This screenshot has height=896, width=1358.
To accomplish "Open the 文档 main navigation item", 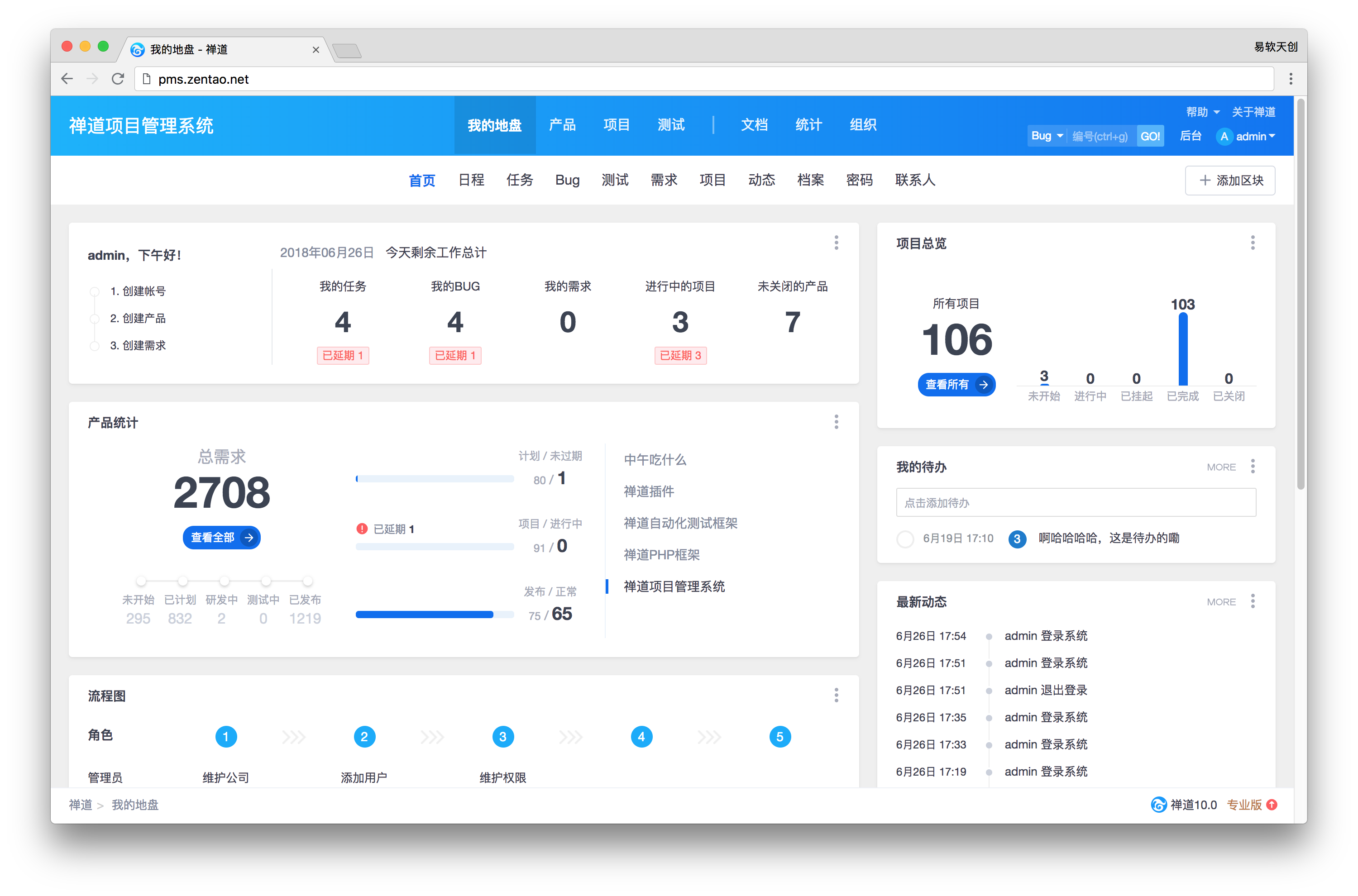I will click(x=755, y=125).
